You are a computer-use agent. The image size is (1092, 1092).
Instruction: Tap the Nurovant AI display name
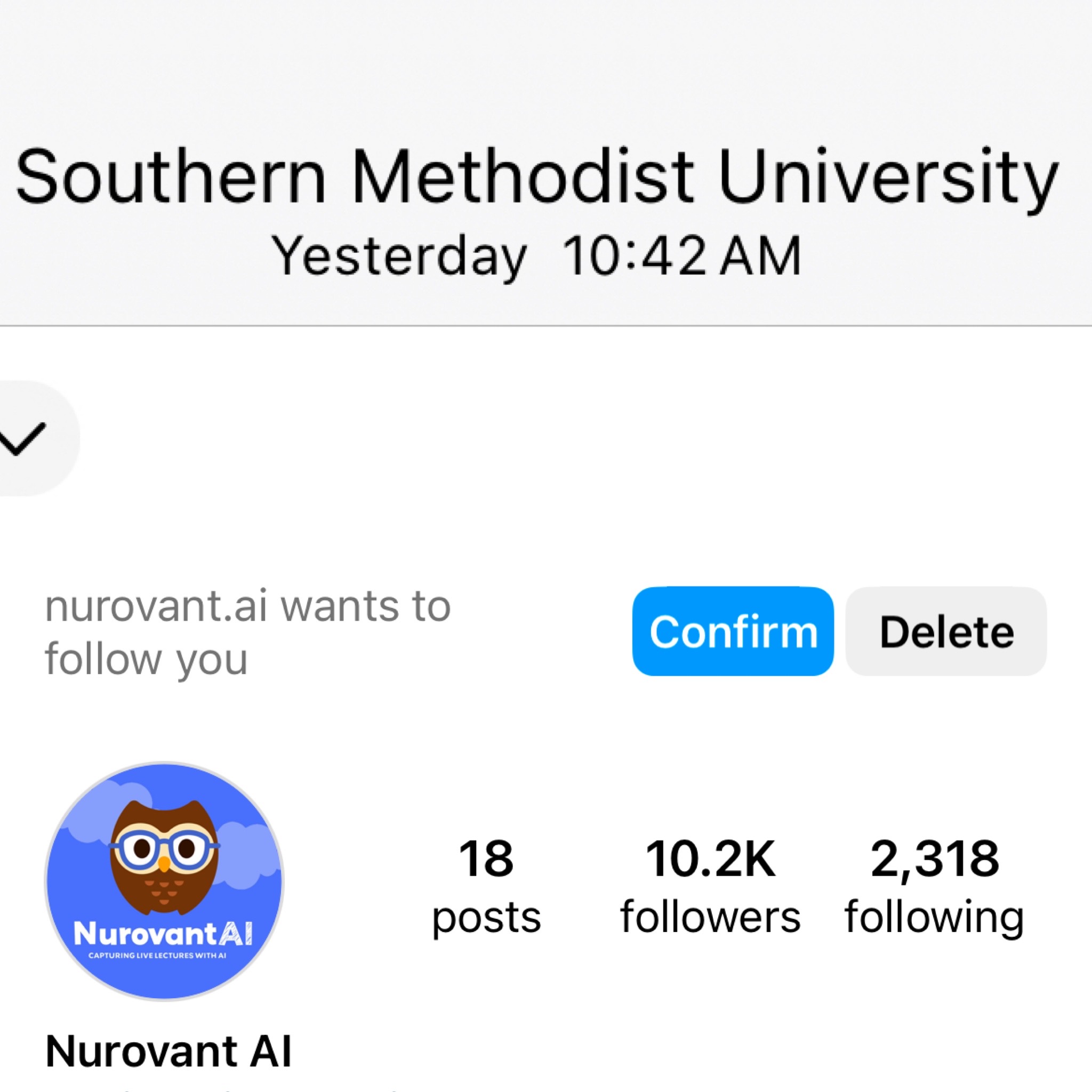[168, 1051]
